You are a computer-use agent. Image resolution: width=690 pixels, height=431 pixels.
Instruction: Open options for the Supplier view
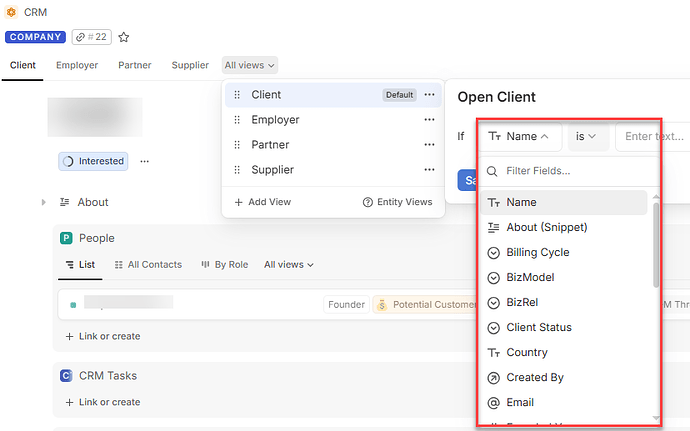429,170
